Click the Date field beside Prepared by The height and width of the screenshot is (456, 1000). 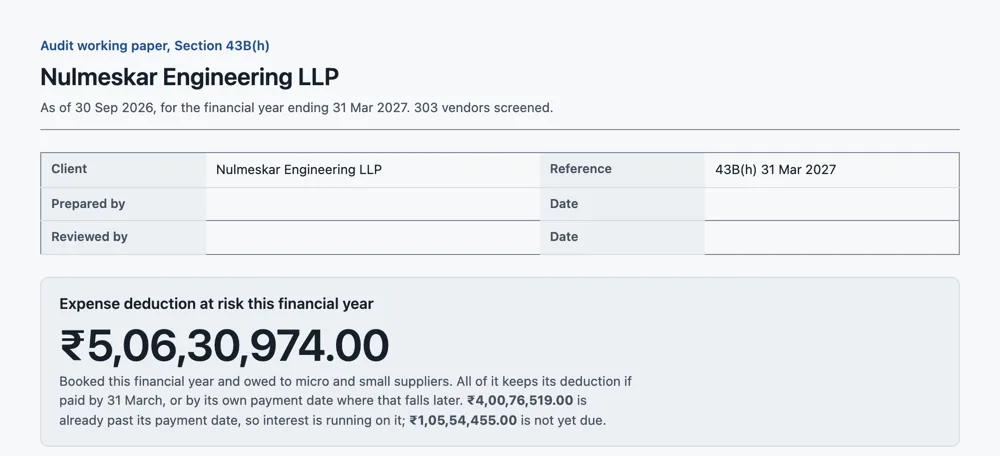coord(832,204)
